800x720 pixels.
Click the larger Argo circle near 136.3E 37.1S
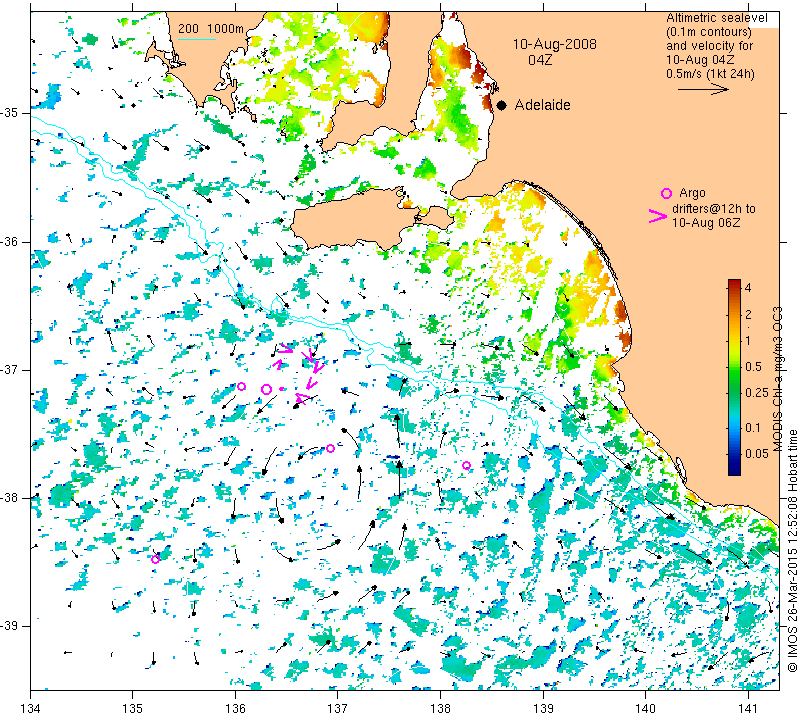pyautogui.click(x=266, y=390)
